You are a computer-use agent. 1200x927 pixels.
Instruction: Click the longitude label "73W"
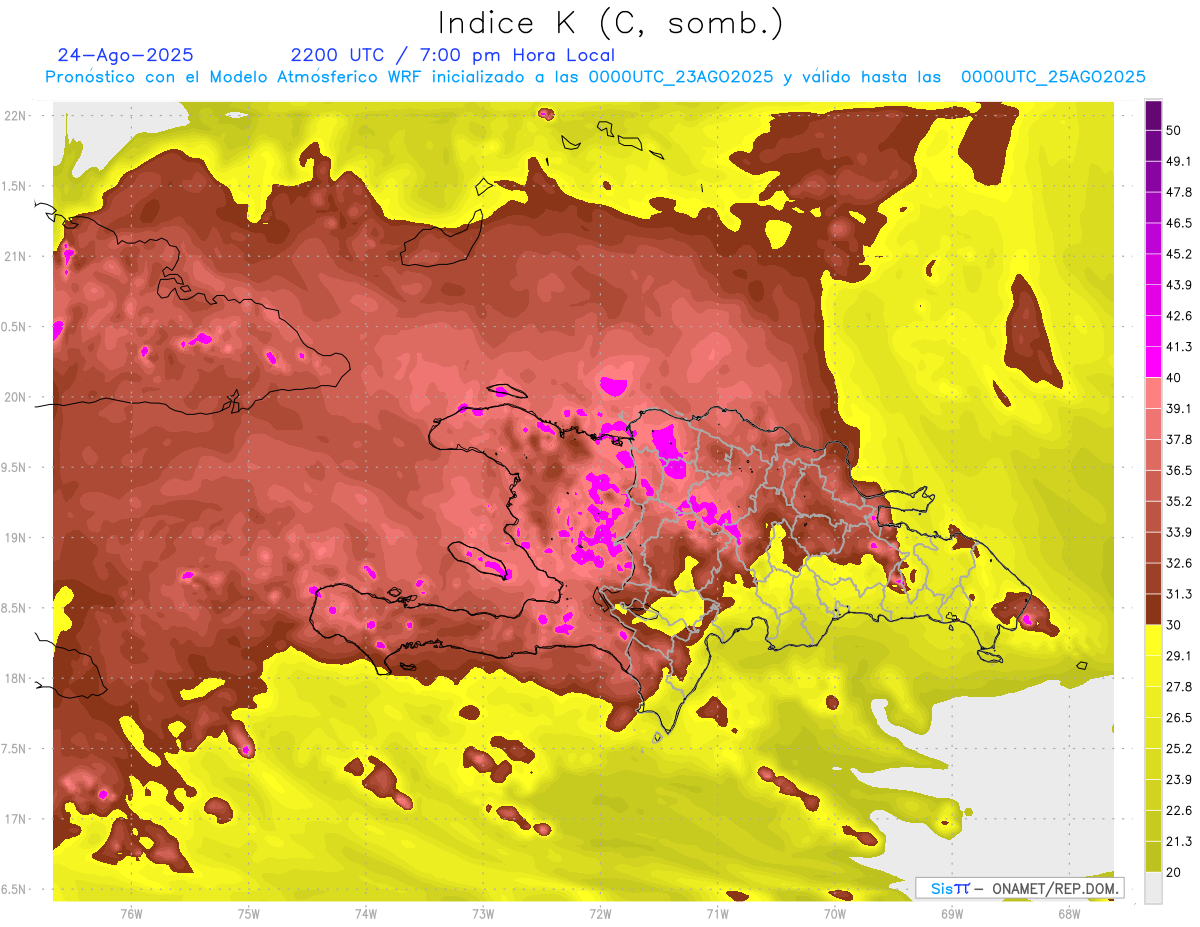click(483, 914)
